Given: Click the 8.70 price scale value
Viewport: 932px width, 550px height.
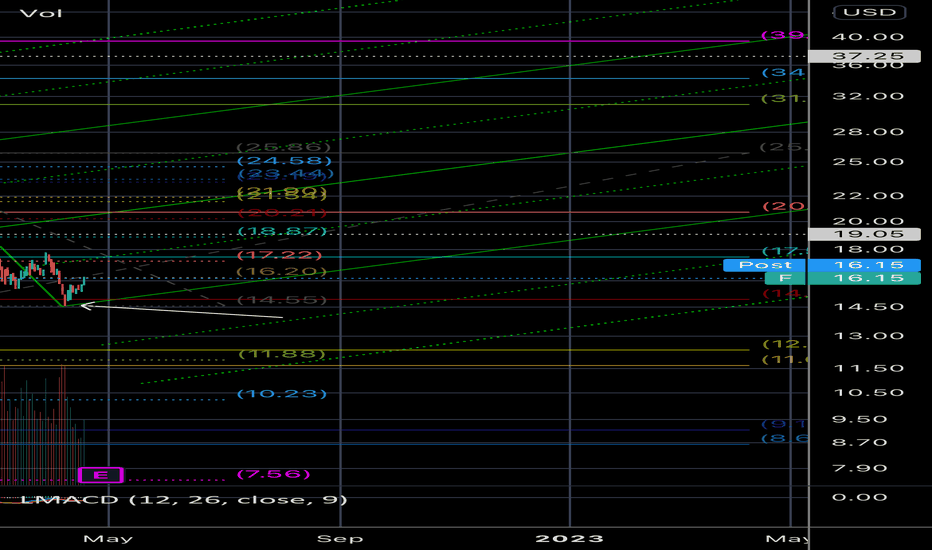Looking at the screenshot, I should click(859, 442).
